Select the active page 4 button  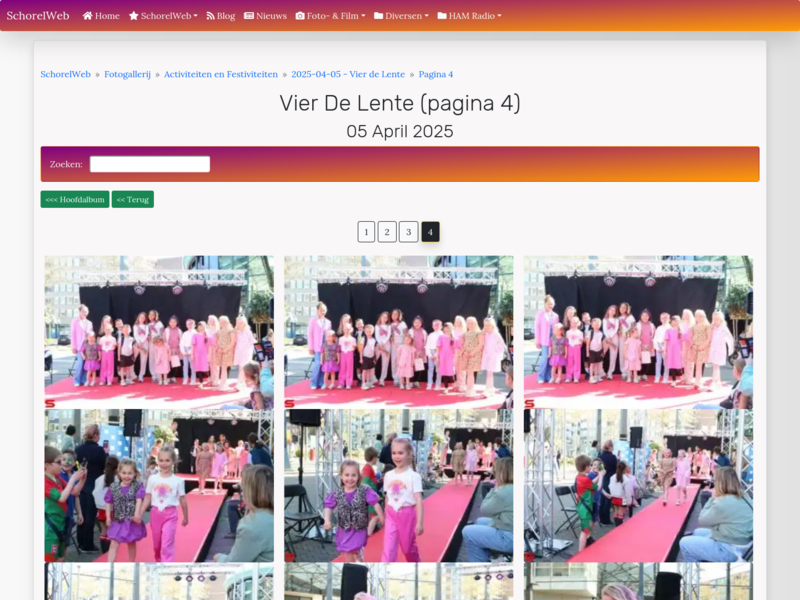tap(430, 232)
